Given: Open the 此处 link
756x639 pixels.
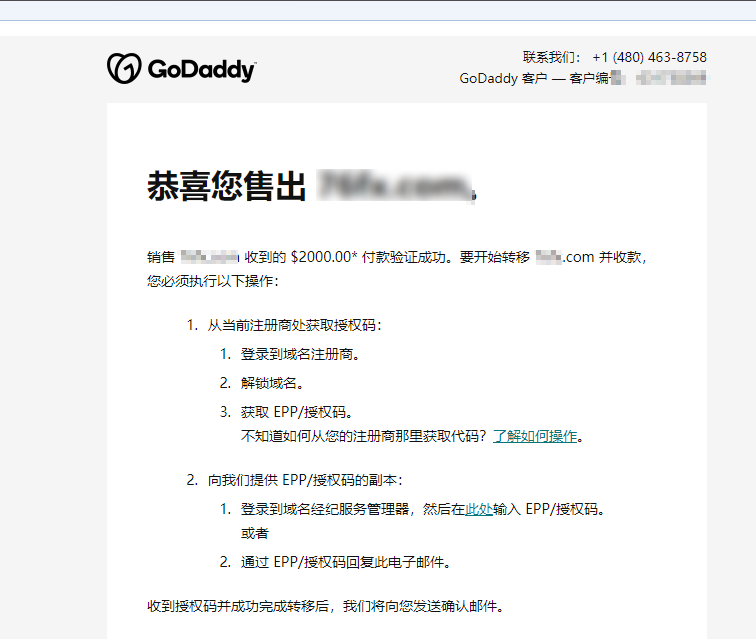Looking at the screenshot, I should [479, 509].
